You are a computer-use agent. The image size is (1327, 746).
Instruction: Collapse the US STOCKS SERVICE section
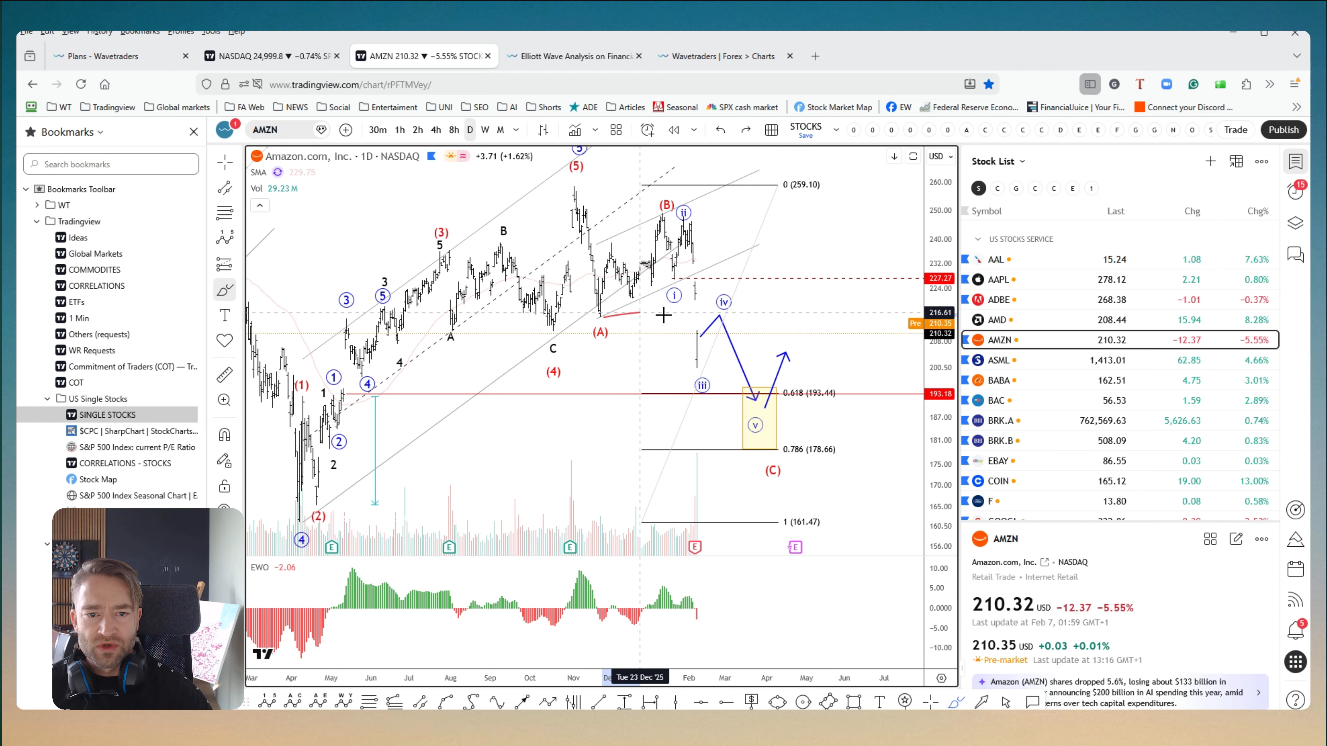(x=977, y=239)
